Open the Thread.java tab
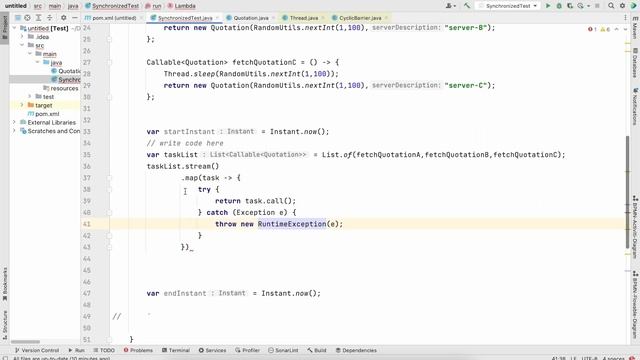 click(x=303, y=18)
